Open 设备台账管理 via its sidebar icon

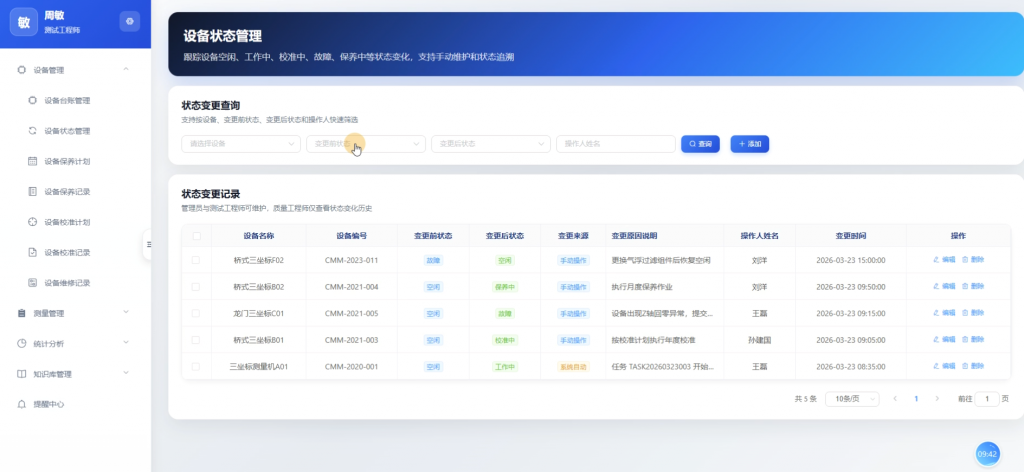coord(33,101)
